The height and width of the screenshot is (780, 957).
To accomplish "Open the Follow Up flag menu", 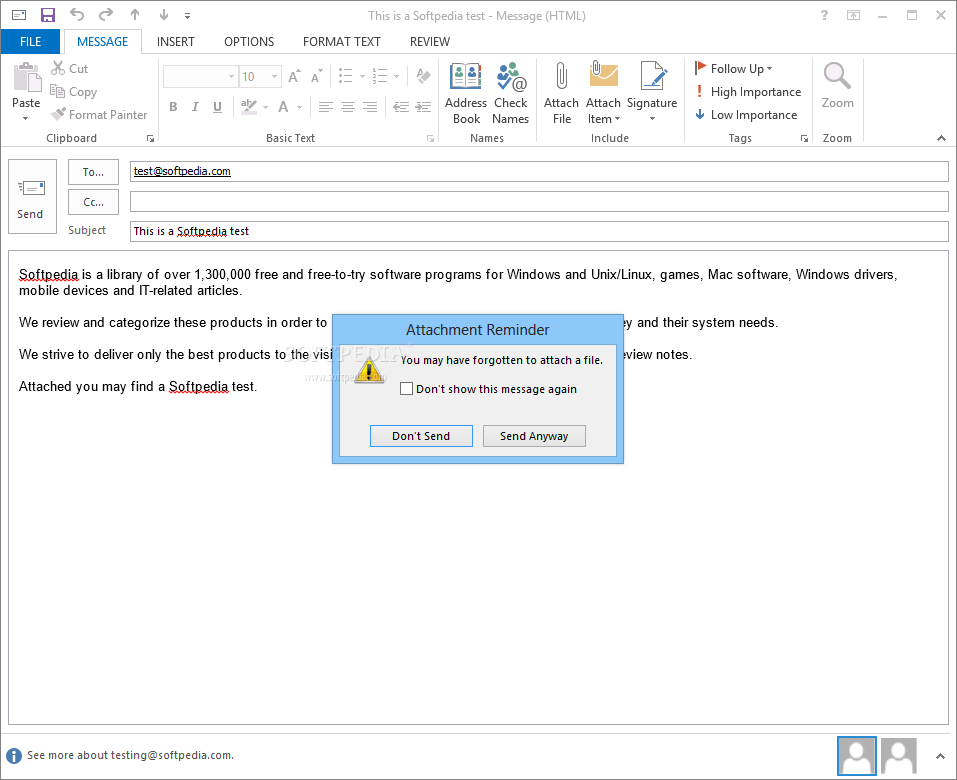I will (734, 68).
